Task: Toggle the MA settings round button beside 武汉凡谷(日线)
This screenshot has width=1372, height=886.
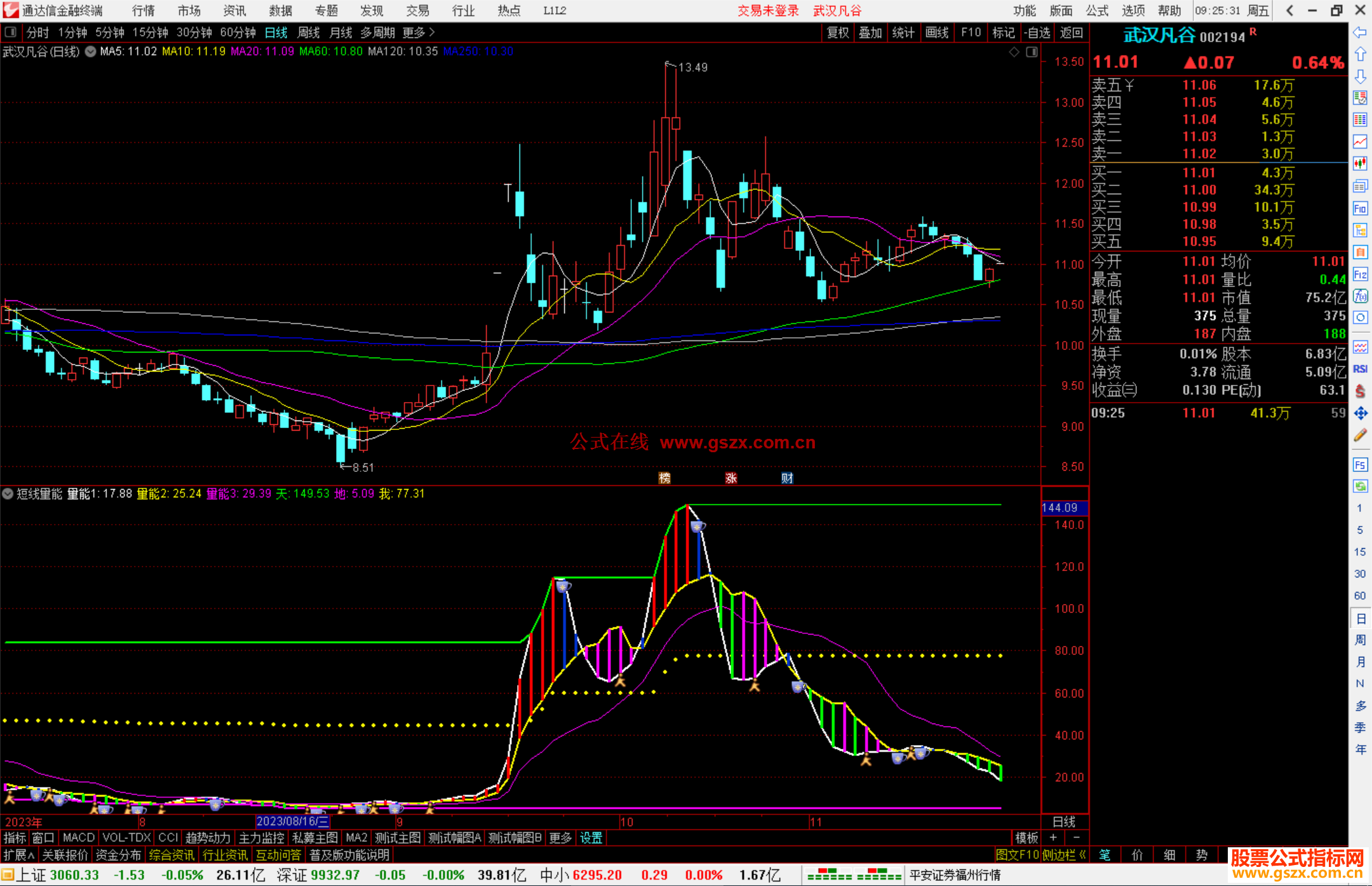Action: [x=90, y=51]
